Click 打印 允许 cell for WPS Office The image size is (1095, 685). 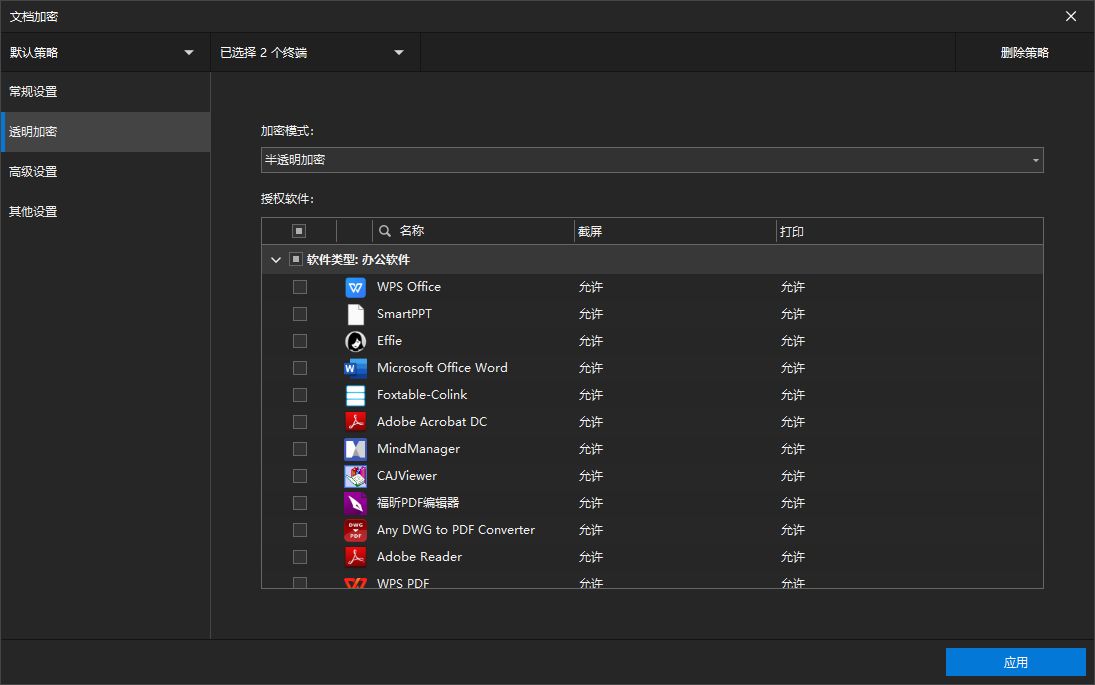[793, 287]
